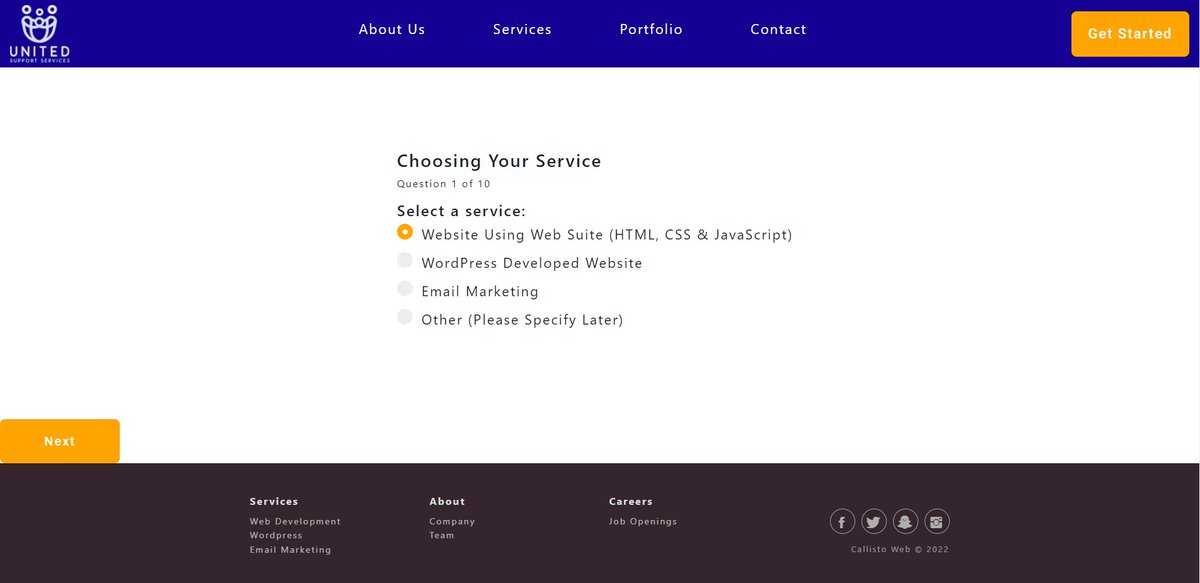Select Website Using Web Suite radio option
Screen dimensions: 1200x583
coord(405,232)
